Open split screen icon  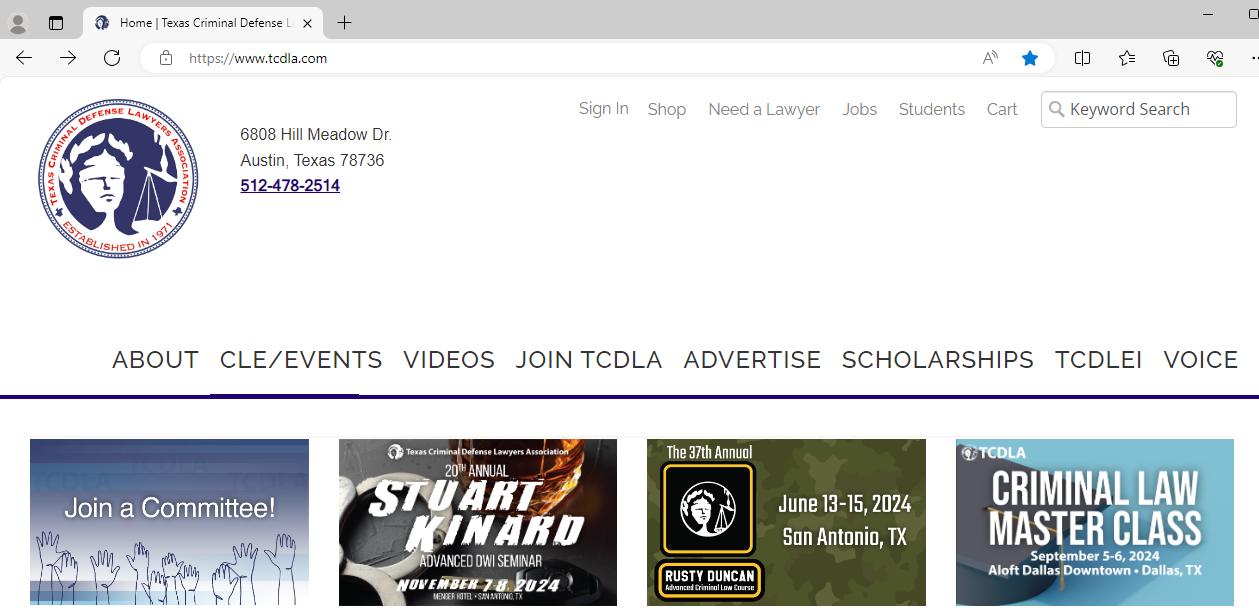click(x=1082, y=58)
